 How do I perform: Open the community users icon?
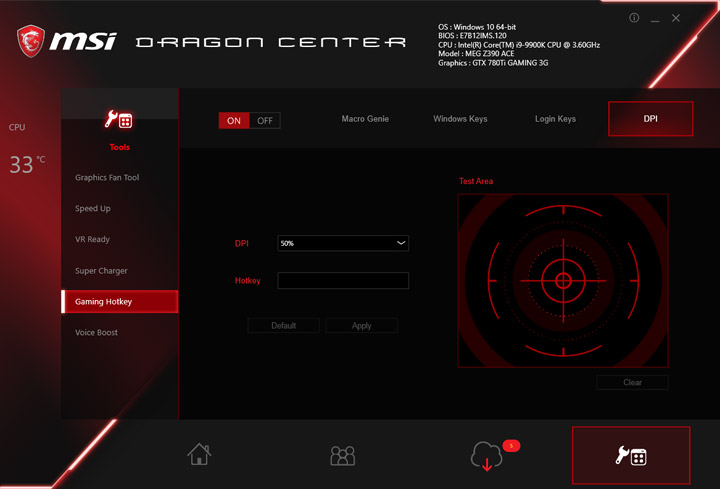pyautogui.click(x=343, y=455)
